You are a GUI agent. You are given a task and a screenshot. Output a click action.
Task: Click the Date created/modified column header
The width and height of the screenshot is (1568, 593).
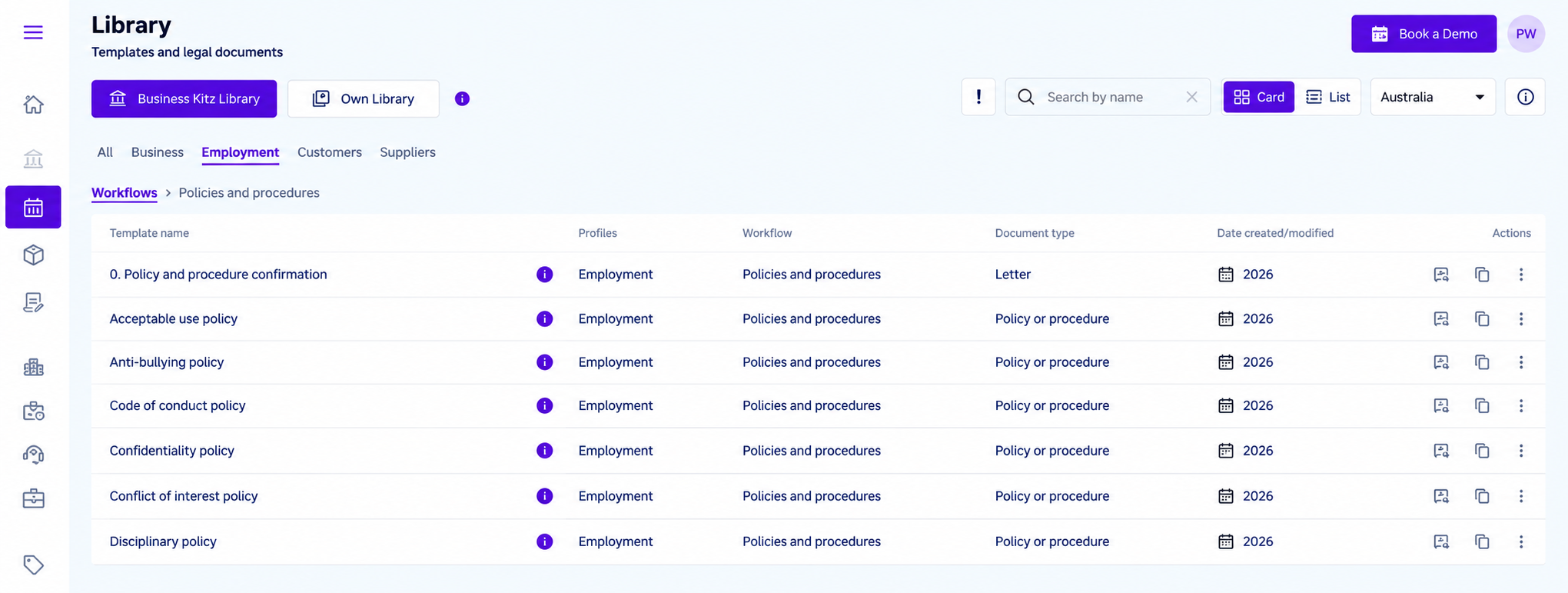tap(1275, 233)
